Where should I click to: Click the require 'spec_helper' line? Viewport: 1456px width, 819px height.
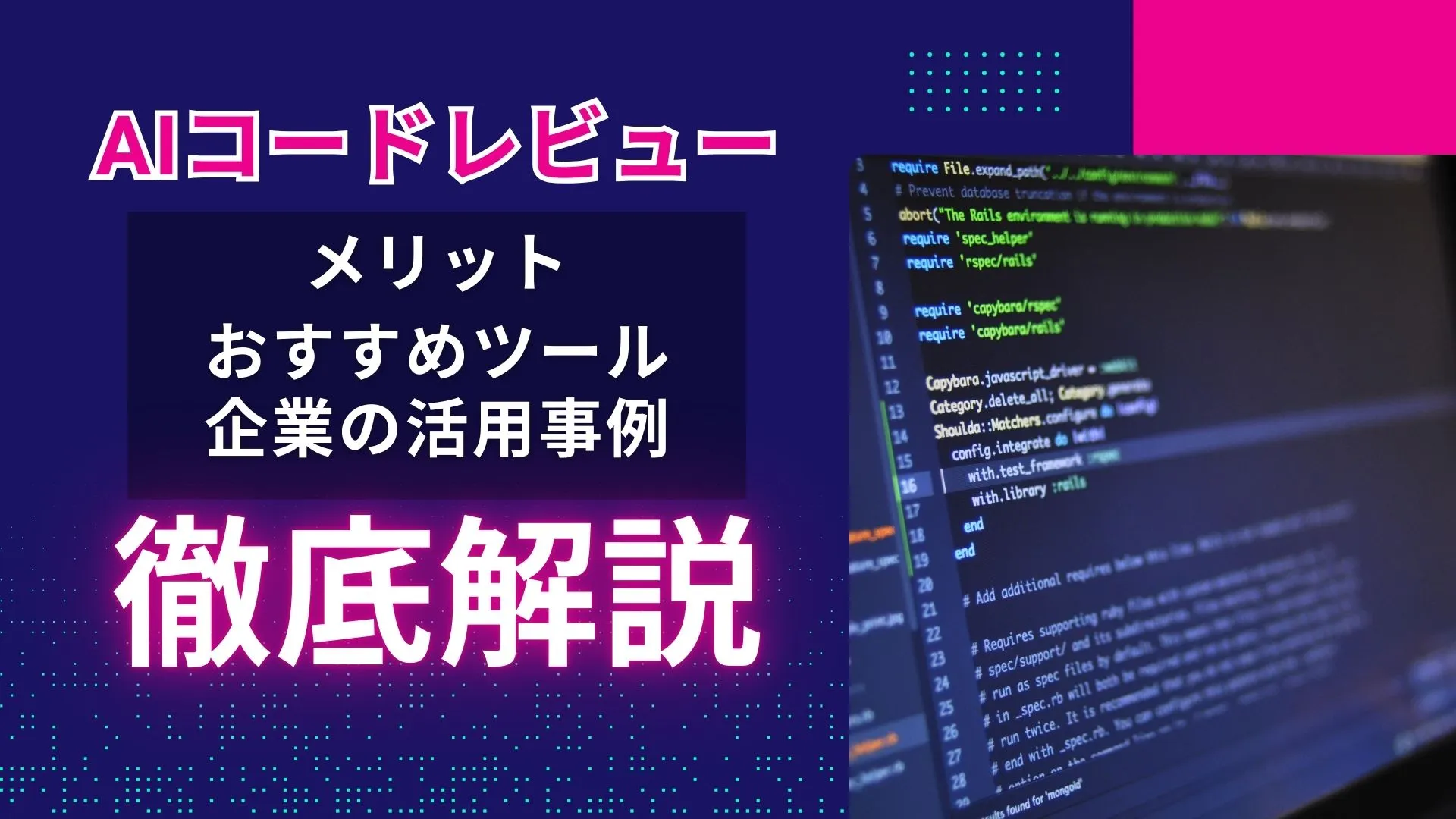[966, 240]
